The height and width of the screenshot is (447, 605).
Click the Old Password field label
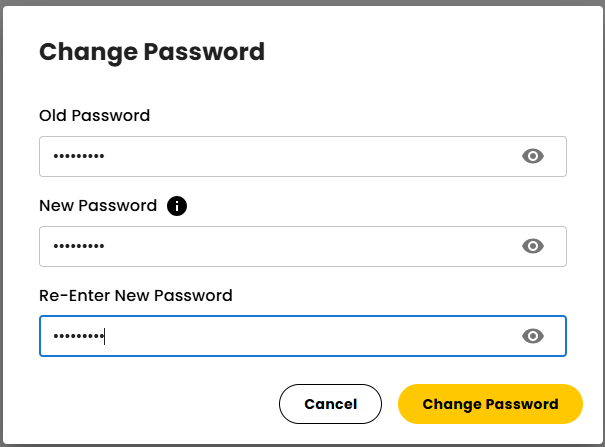(94, 115)
